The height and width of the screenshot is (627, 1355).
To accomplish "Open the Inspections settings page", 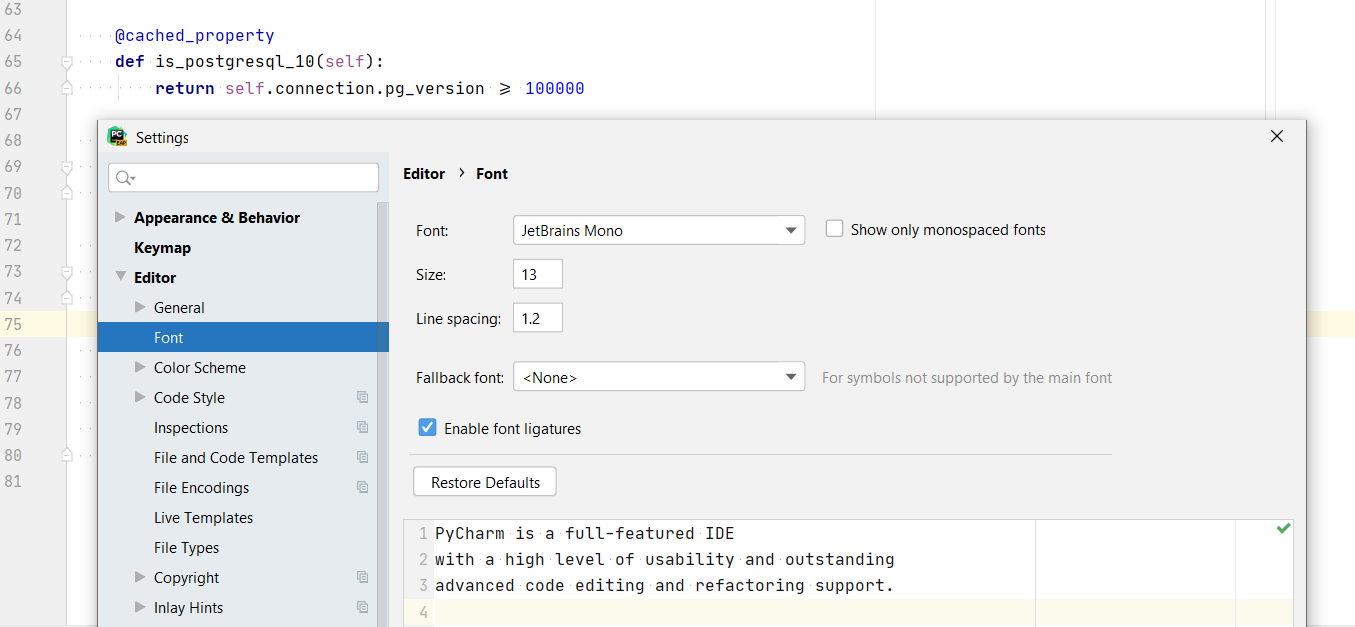I will [x=191, y=427].
